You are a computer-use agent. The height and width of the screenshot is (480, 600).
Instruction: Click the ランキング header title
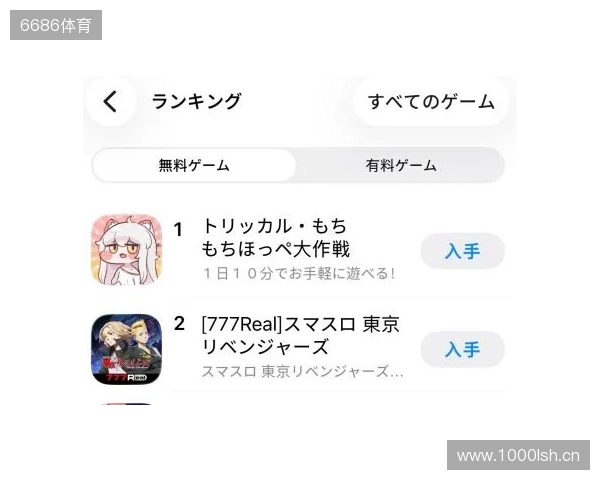pyautogui.click(x=196, y=101)
